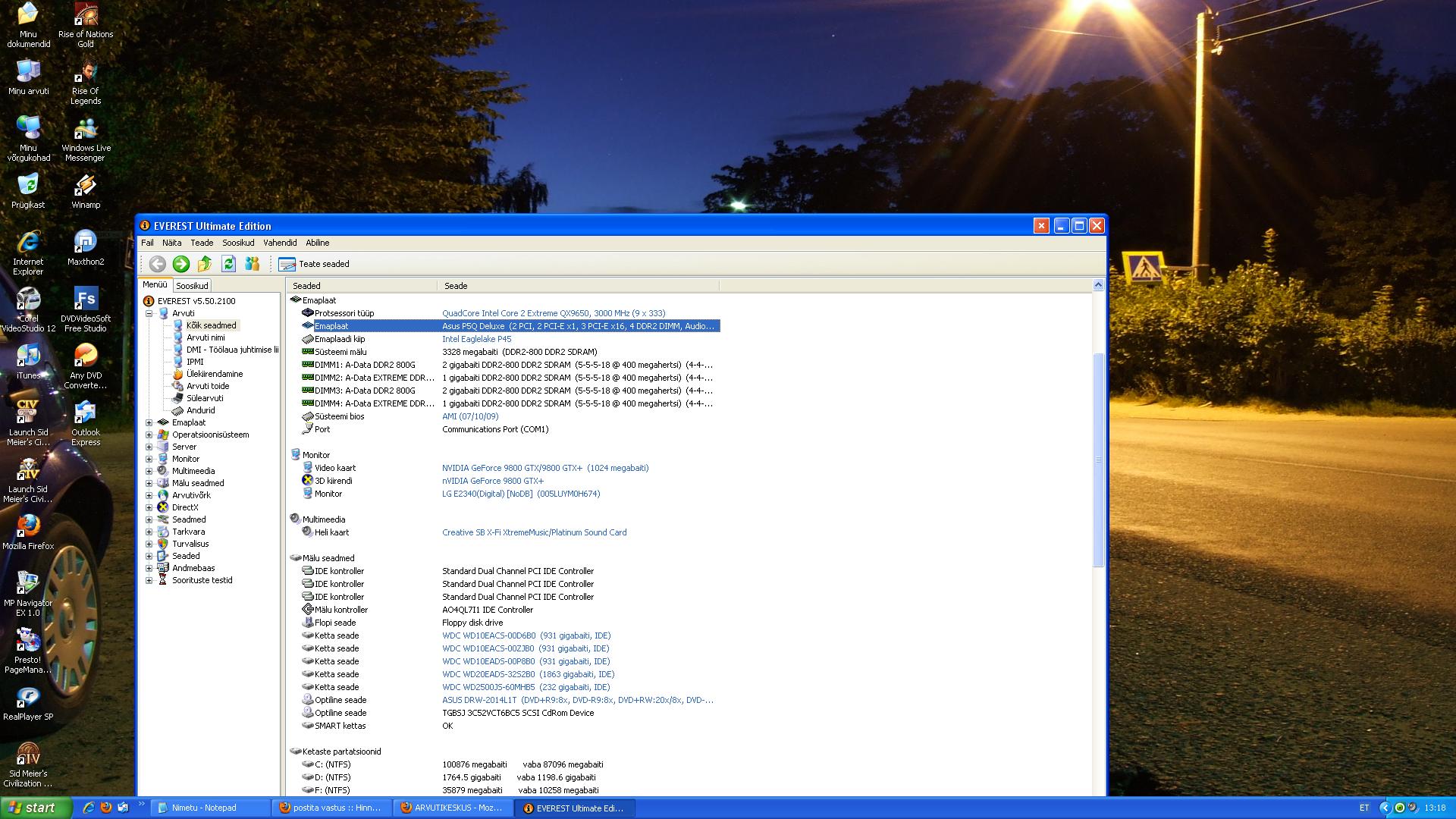Click the Up level arrow icon in toolbar

coord(205,264)
